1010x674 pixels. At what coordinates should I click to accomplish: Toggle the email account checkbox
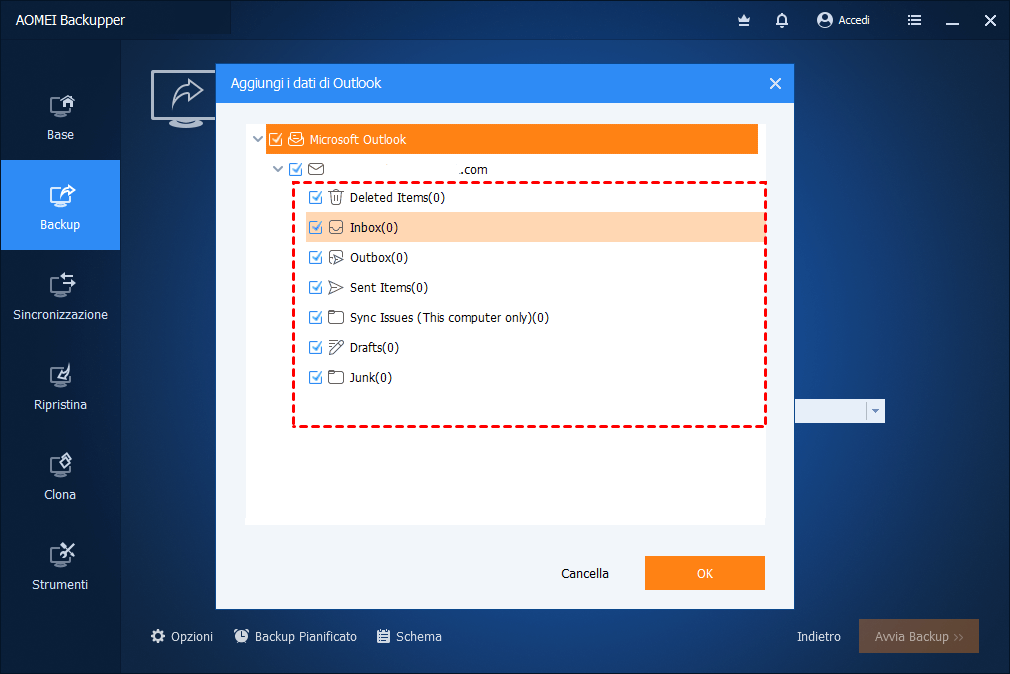[296, 169]
